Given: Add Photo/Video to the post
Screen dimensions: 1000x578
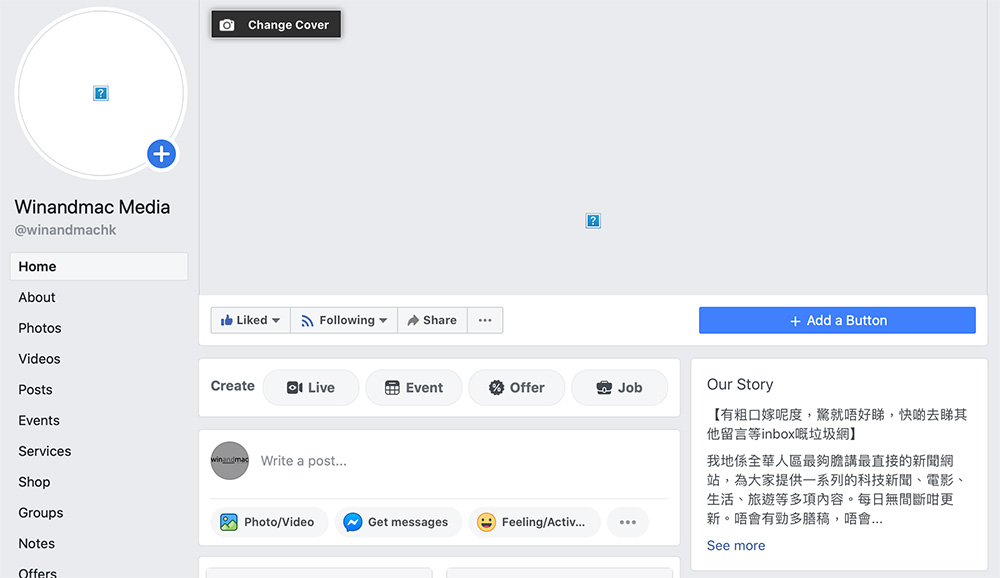Looking at the screenshot, I should [268, 522].
